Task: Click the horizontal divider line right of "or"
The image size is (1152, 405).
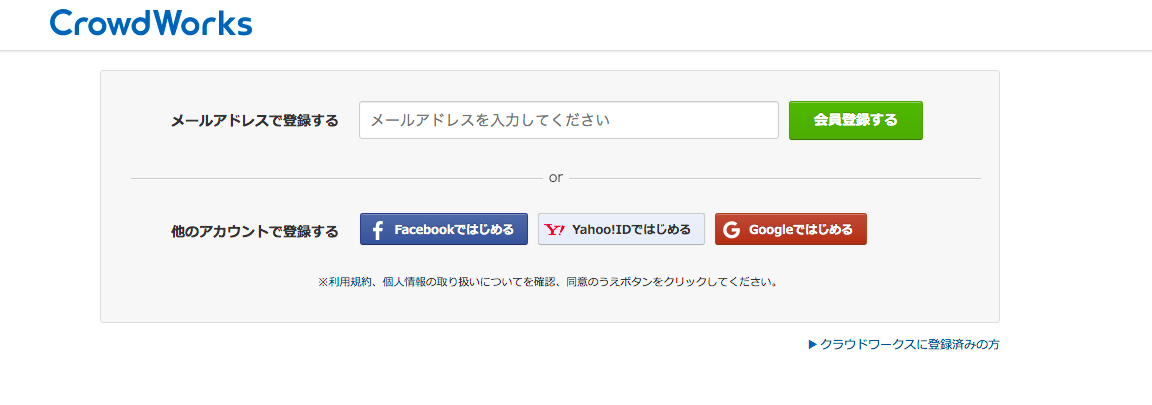Action: click(775, 178)
